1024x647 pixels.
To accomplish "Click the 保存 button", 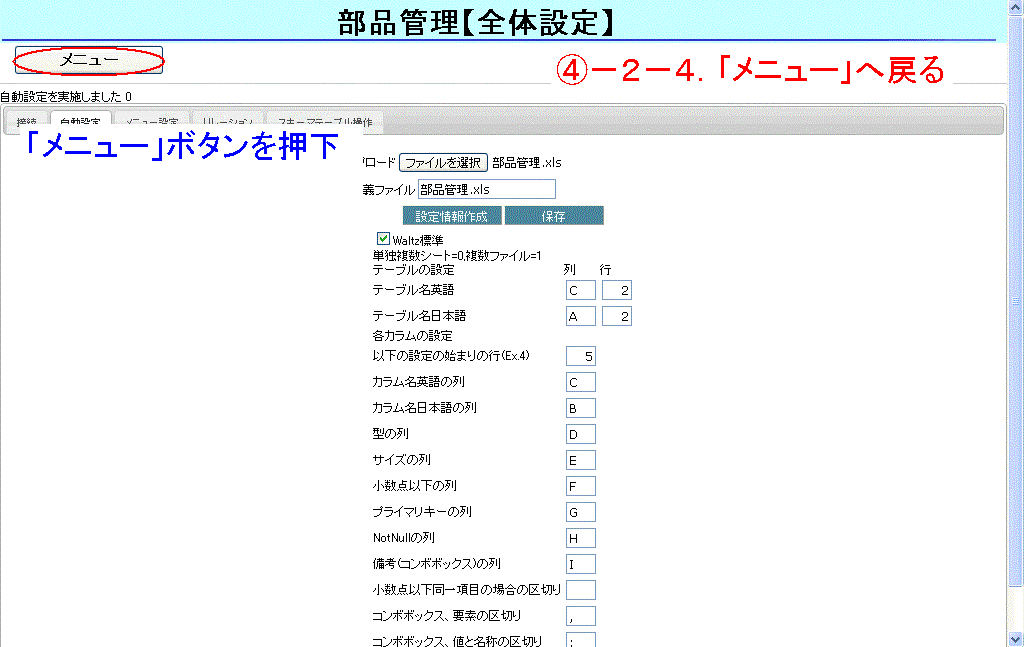I will click(554, 216).
